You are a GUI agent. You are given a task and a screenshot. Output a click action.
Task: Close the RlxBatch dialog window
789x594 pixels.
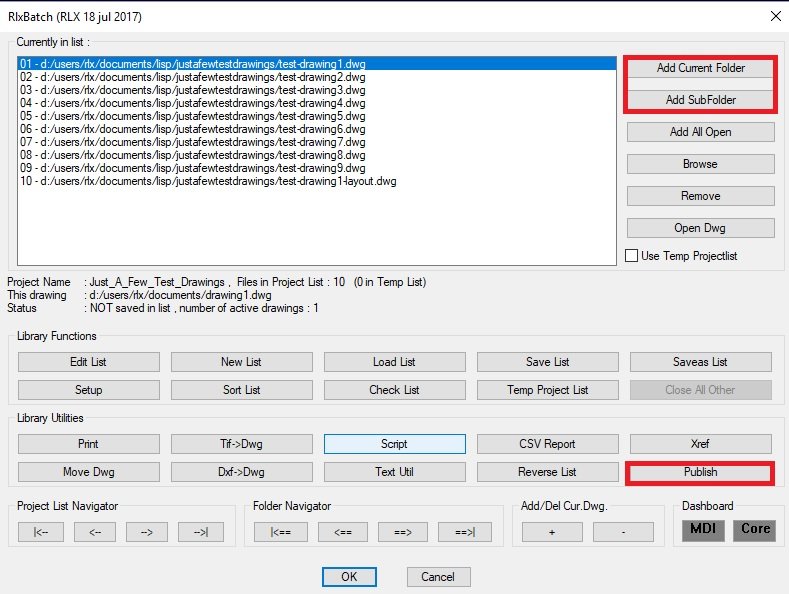[776, 16]
